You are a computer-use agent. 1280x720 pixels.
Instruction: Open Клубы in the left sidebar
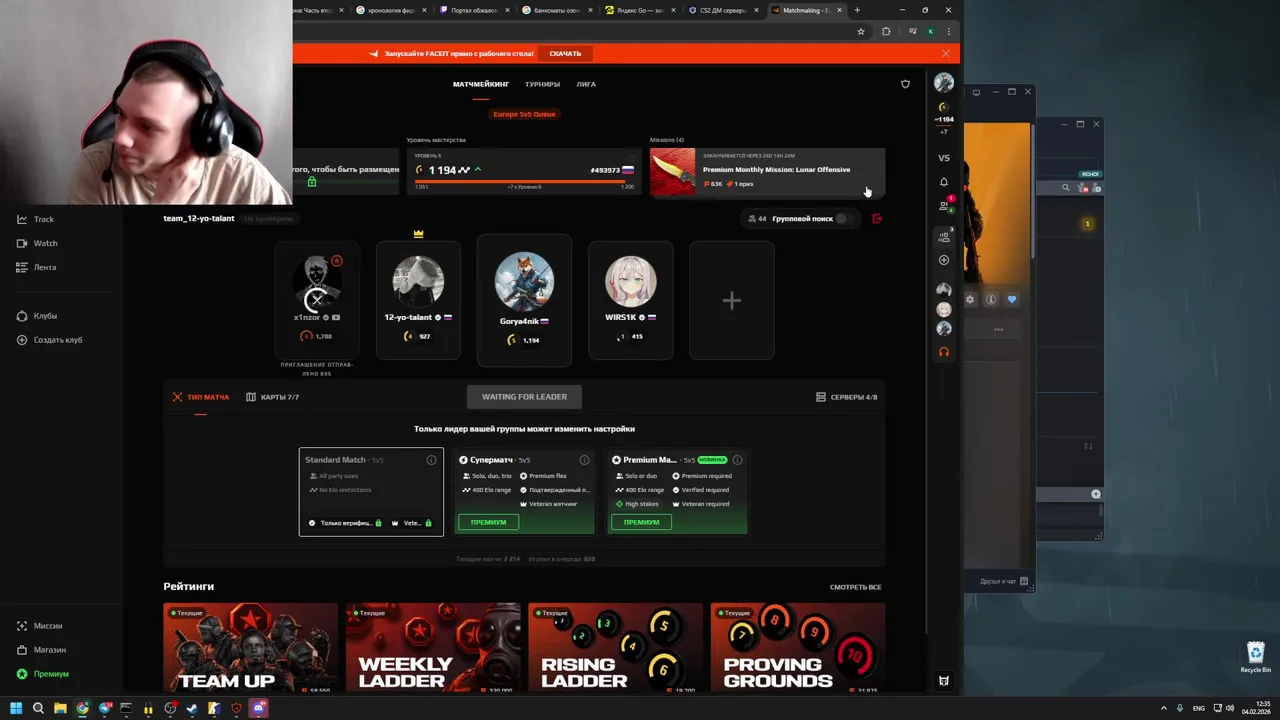36,316
